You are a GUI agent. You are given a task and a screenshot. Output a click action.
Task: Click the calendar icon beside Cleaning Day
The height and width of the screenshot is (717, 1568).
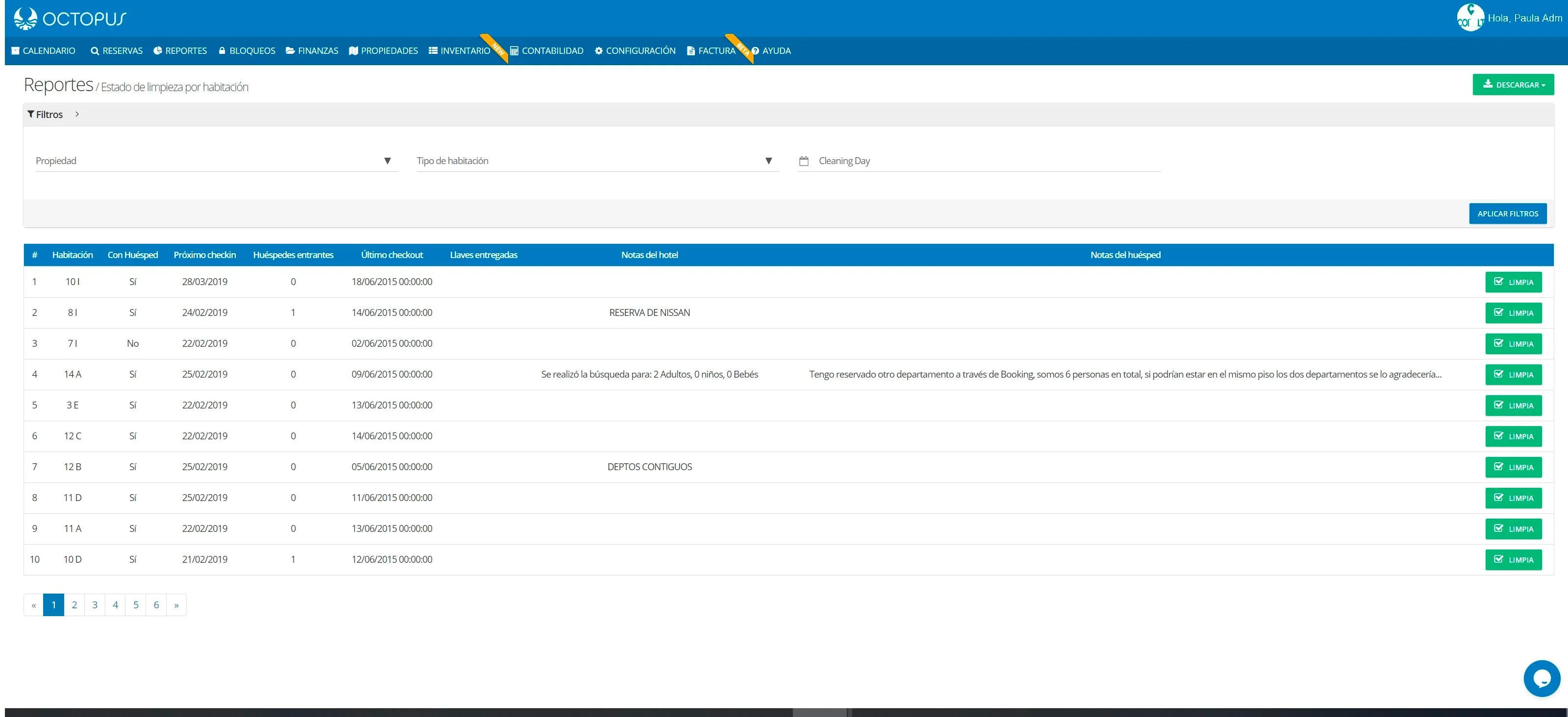[x=804, y=161]
